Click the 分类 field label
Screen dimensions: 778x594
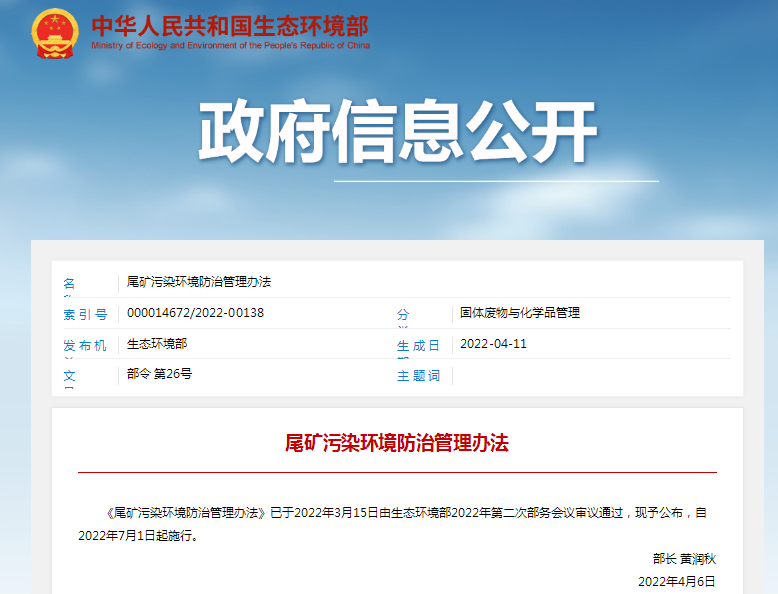tap(404, 315)
